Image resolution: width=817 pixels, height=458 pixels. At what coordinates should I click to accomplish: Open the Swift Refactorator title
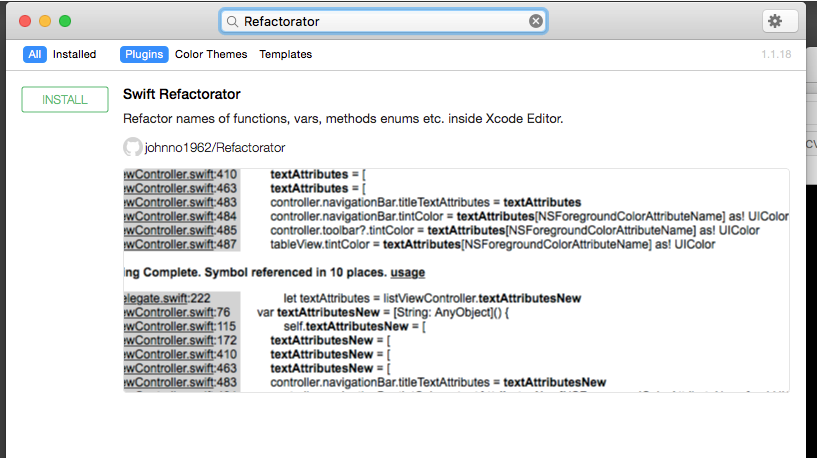coord(182,94)
